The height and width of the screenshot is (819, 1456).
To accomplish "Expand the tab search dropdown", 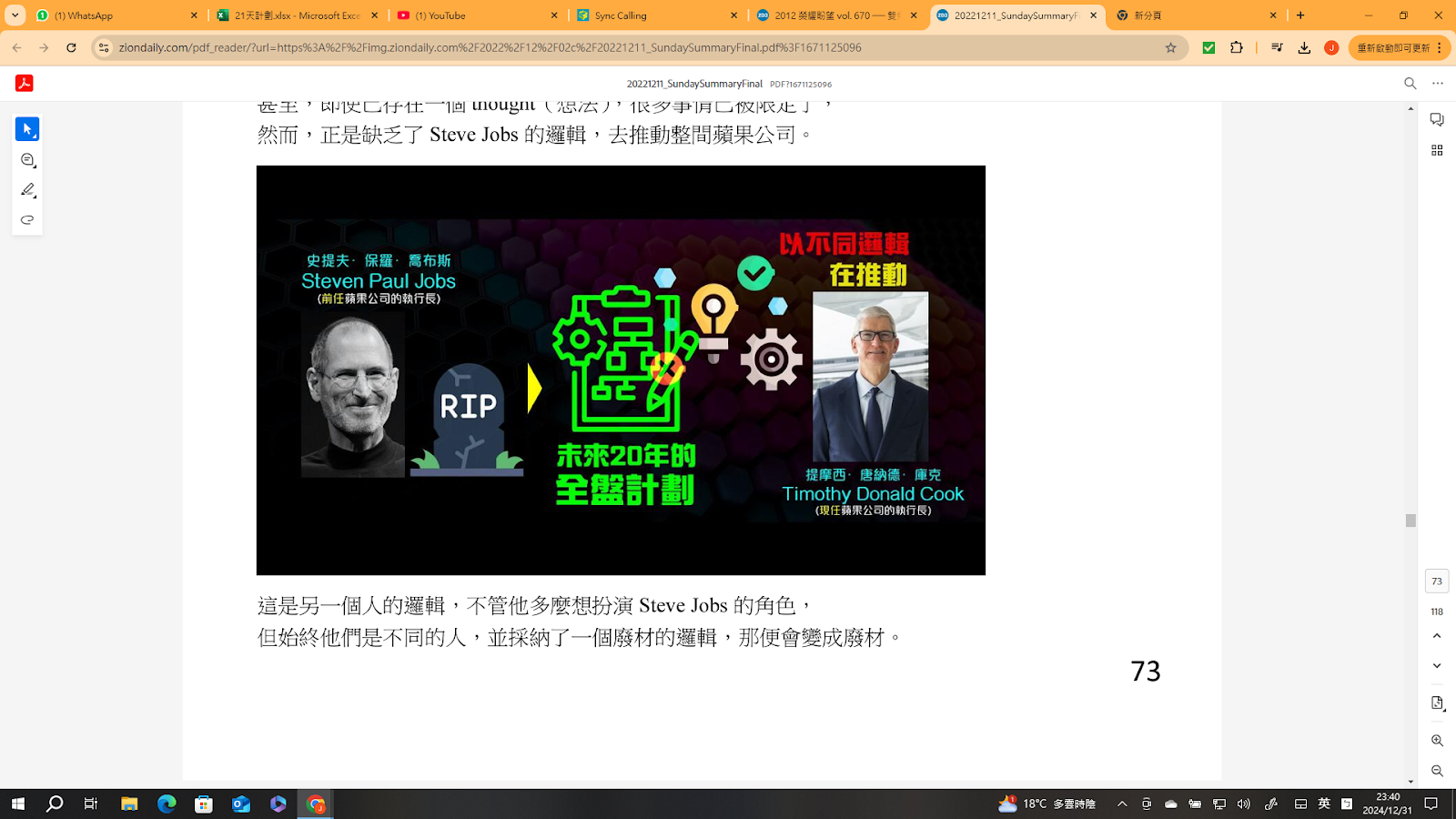I will pyautogui.click(x=15, y=15).
